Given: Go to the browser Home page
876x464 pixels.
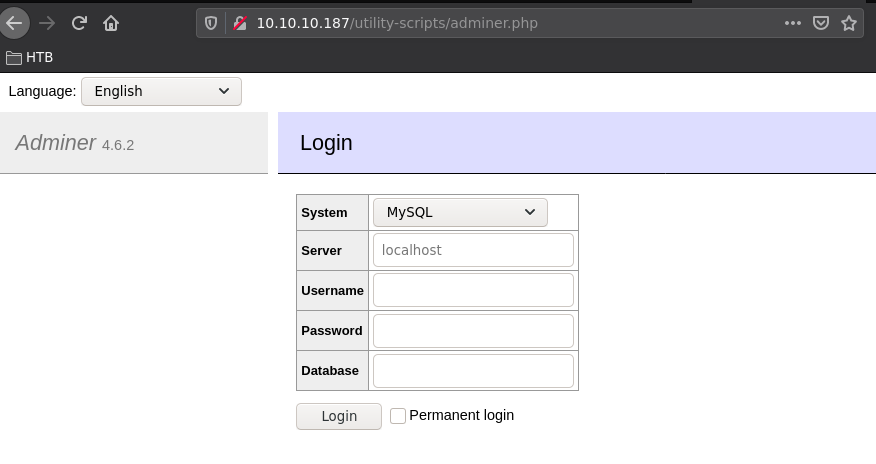Looking at the screenshot, I should [x=111, y=23].
